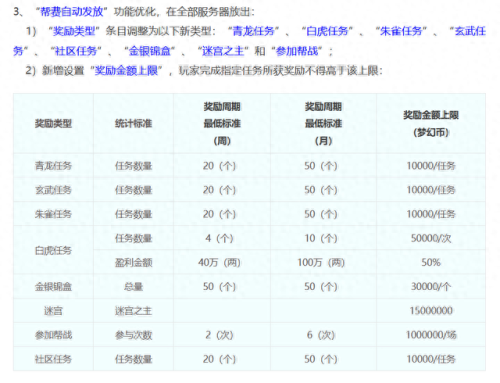Image resolution: width=500 pixels, height=383 pixels.
Task: Select weekly "50 (个)" in 金银锦盒 row
Action: [219, 287]
